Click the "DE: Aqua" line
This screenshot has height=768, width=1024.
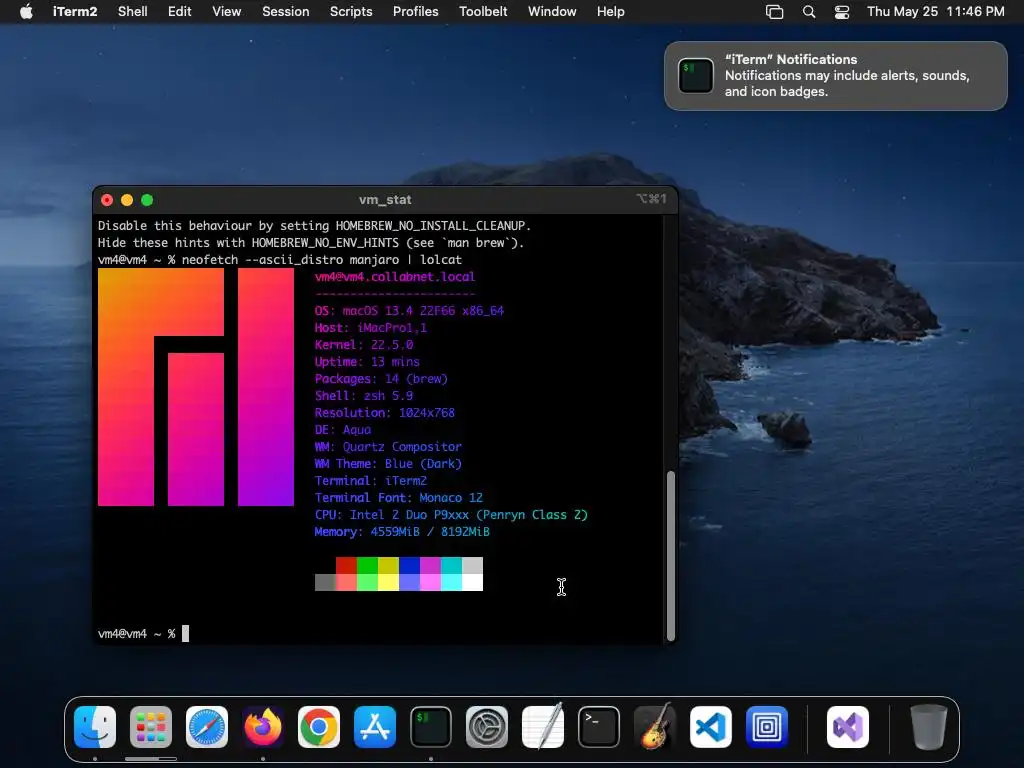(343, 430)
